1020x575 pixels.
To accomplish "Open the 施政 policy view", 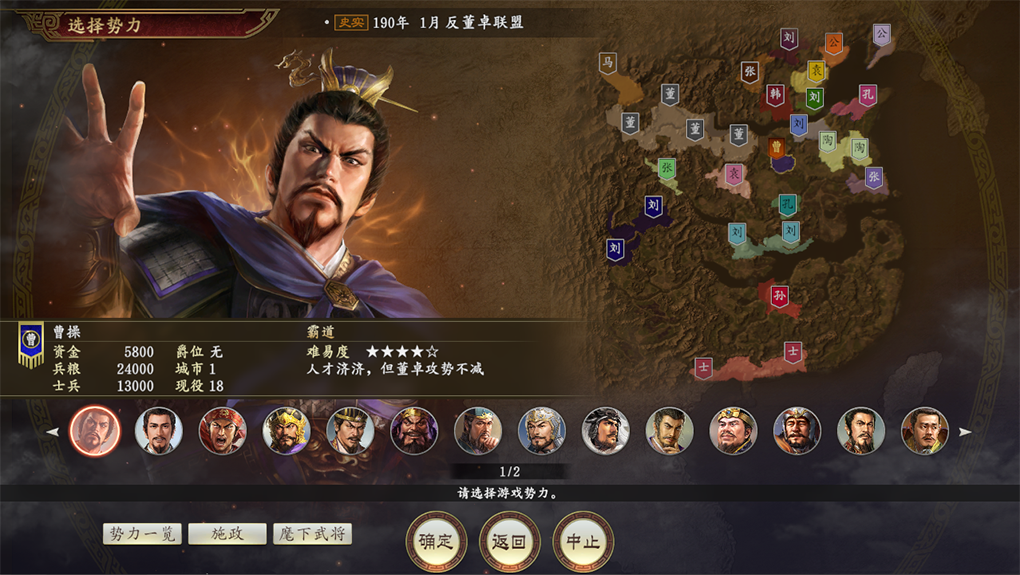I will pos(227,534).
